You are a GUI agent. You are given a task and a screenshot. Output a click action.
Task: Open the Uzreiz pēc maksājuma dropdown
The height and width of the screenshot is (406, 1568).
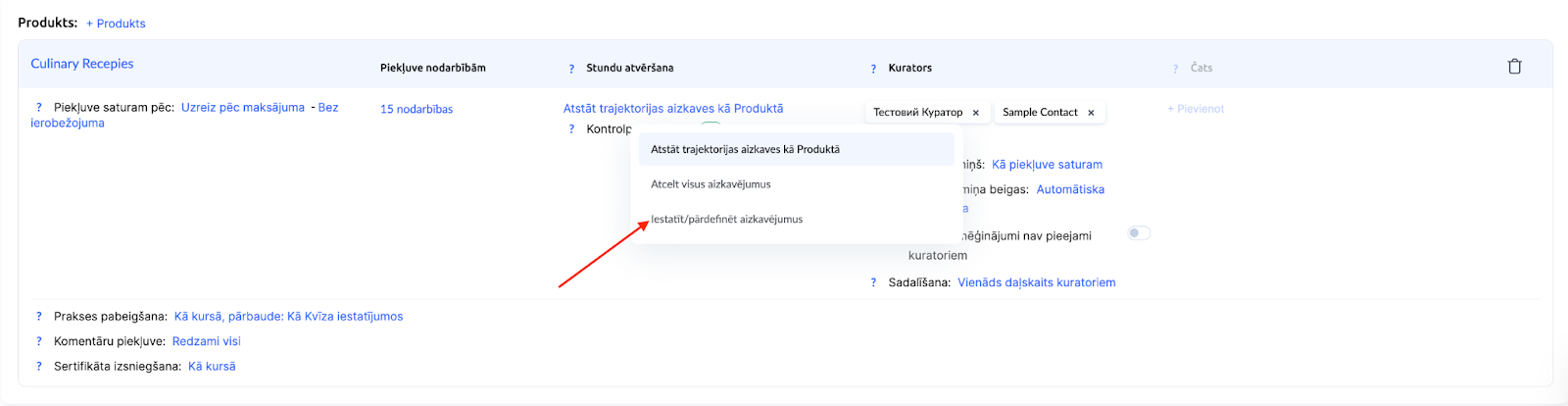[242, 108]
